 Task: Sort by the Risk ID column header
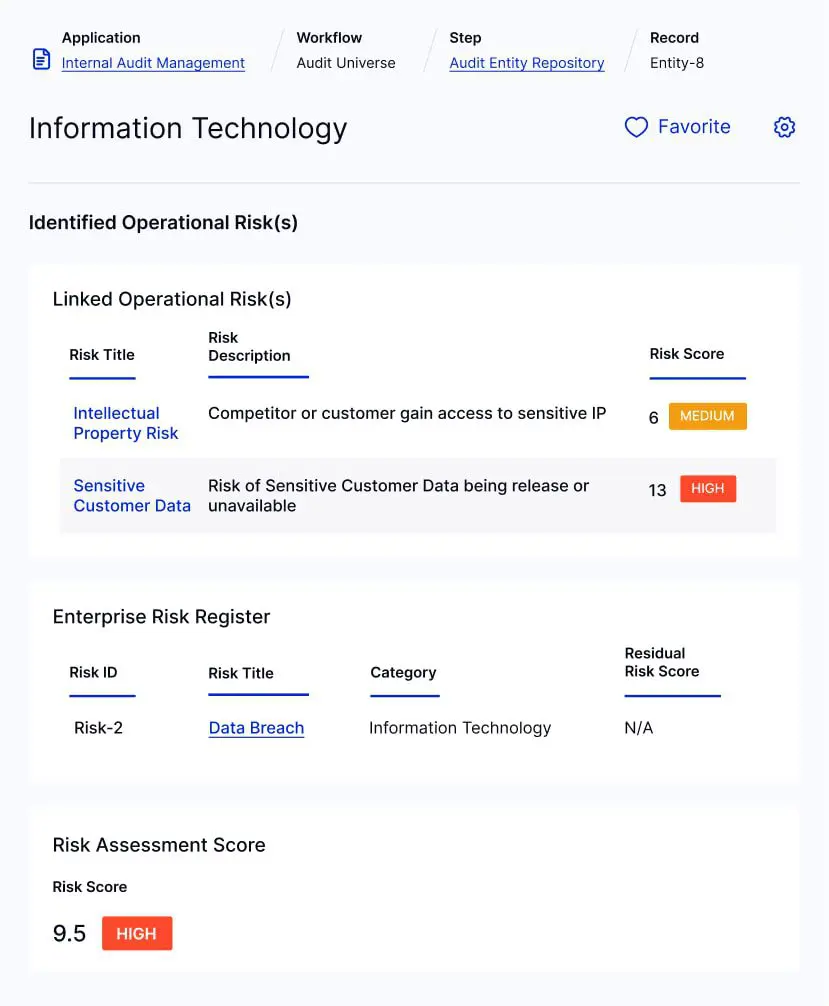[x=93, y=672]
